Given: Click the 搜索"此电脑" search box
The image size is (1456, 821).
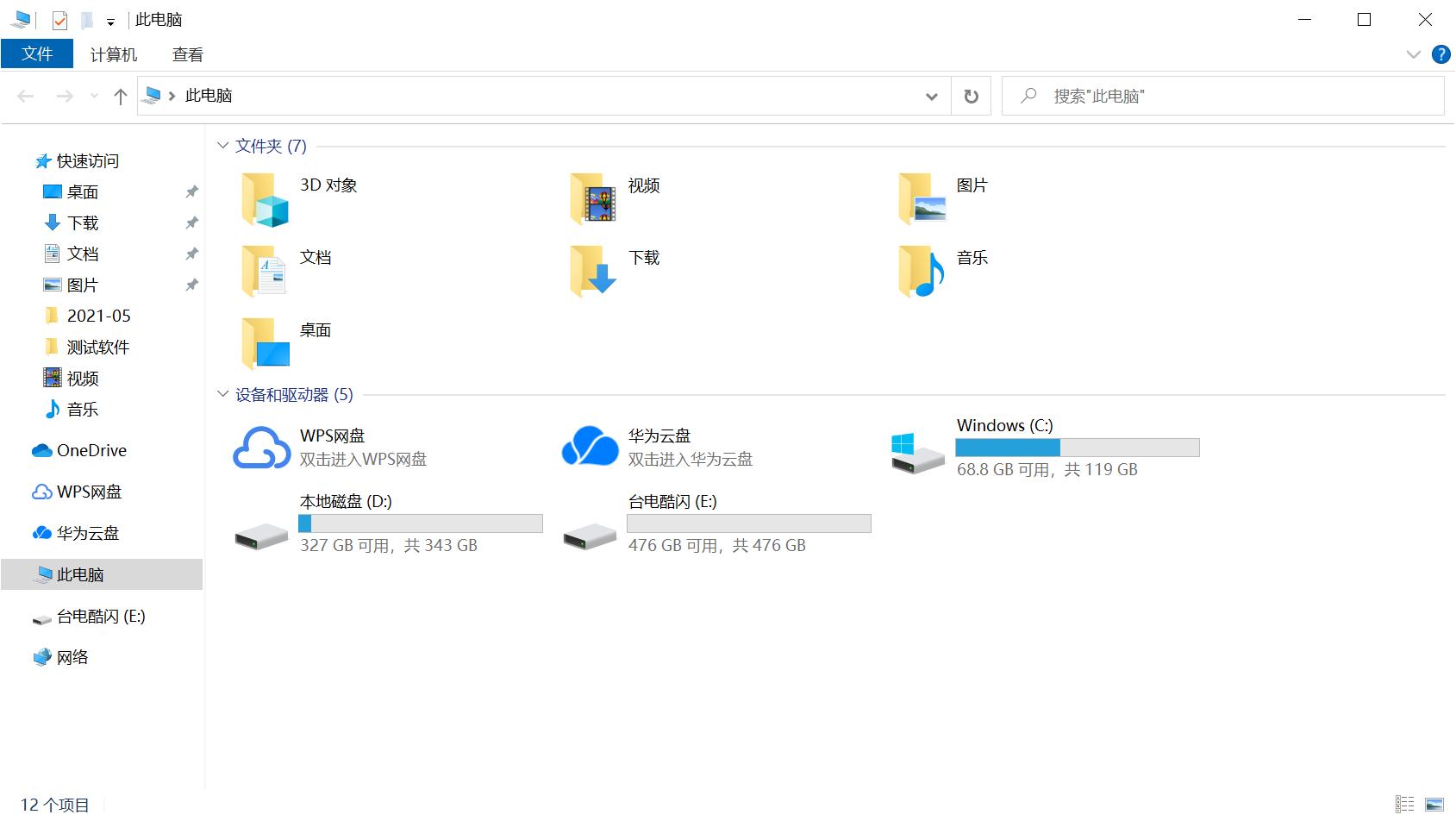Looking at the screenshot, I should [x=1223, y=96].
